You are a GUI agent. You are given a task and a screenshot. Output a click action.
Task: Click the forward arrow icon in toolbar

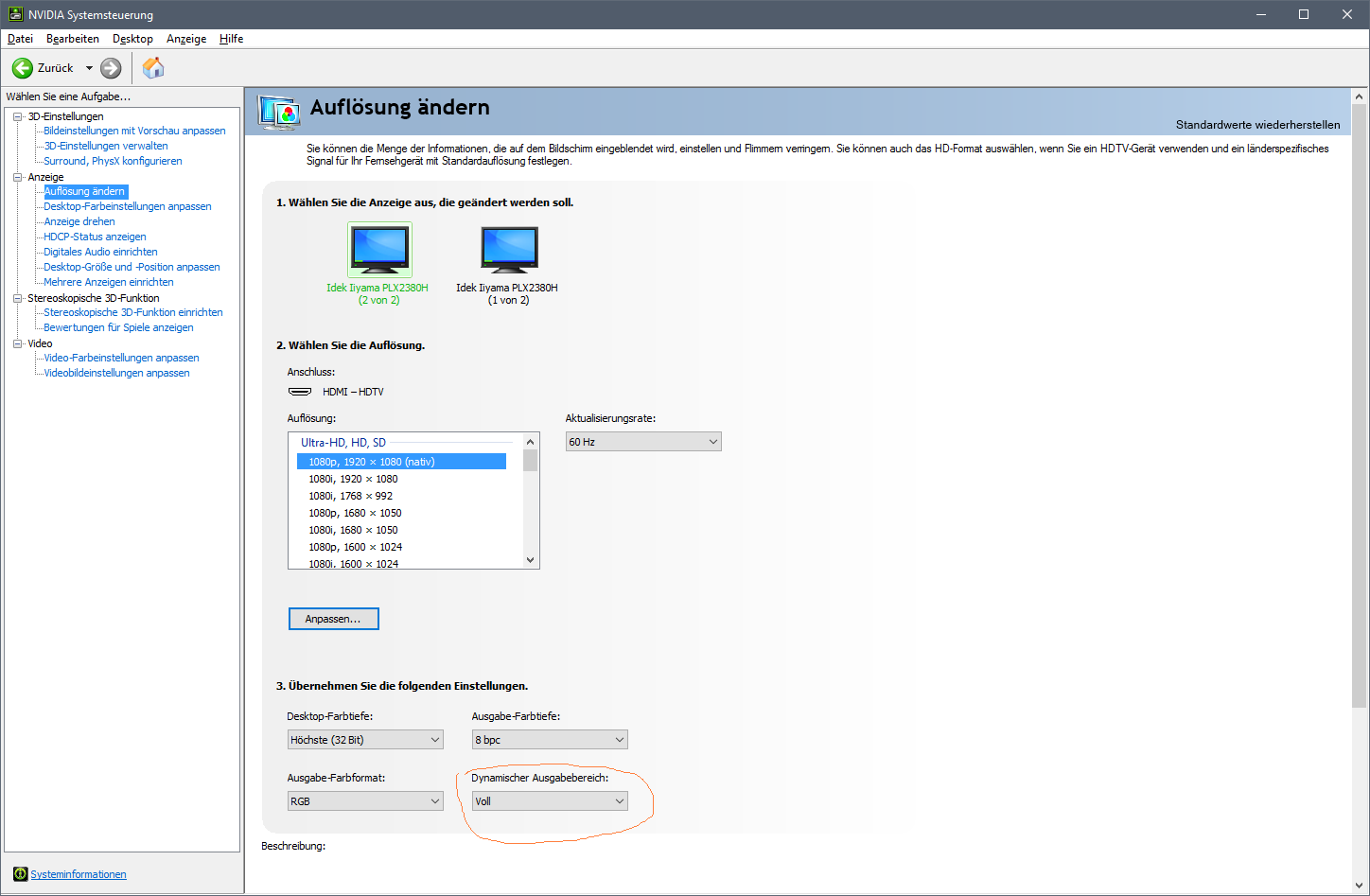(x=111, y=68)
